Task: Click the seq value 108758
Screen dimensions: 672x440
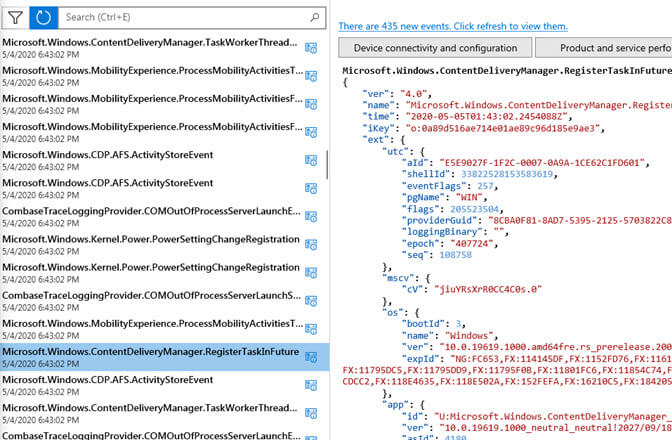Action: 455,255
